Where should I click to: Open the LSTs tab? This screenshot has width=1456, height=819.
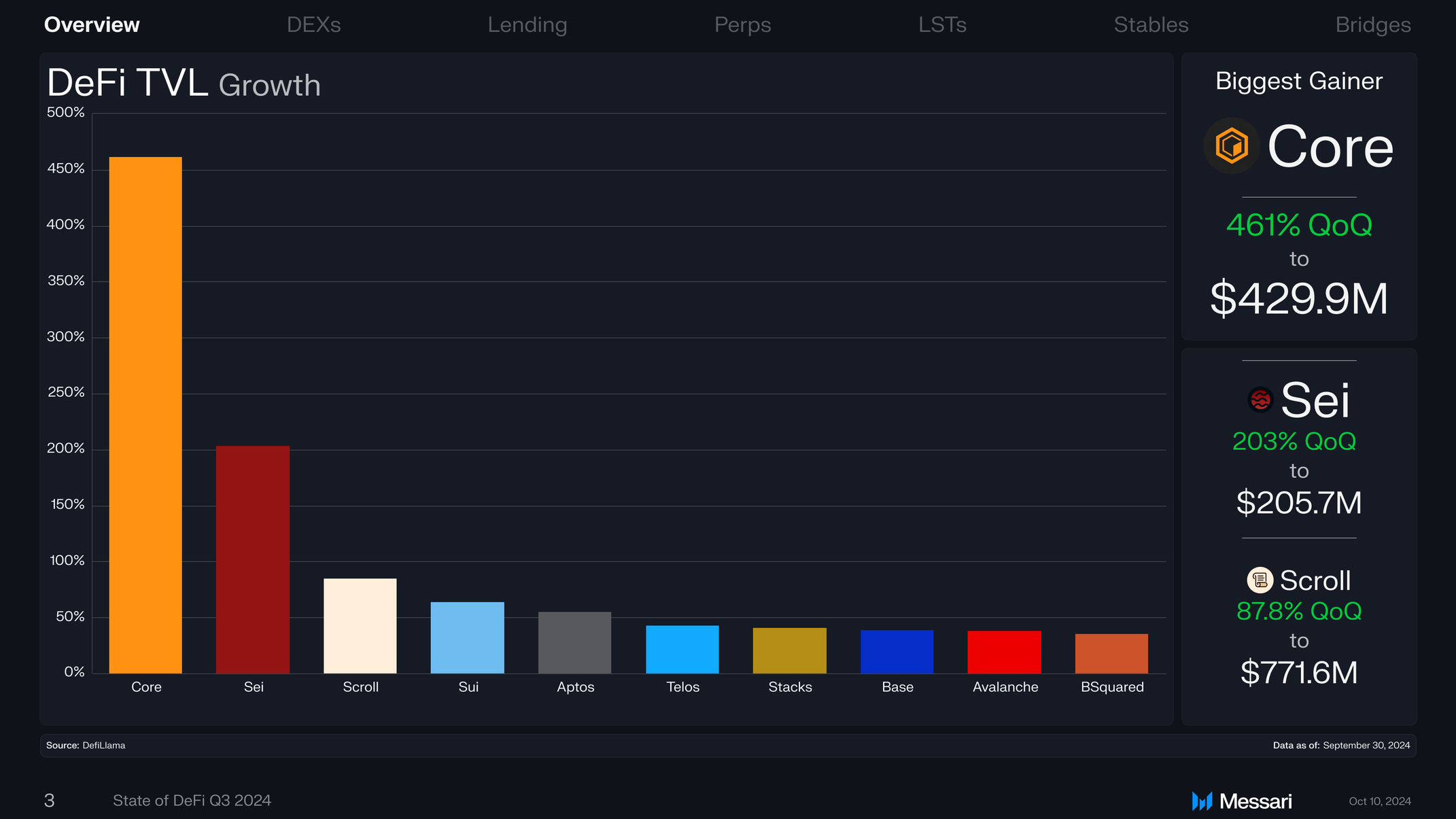(943, 24)
